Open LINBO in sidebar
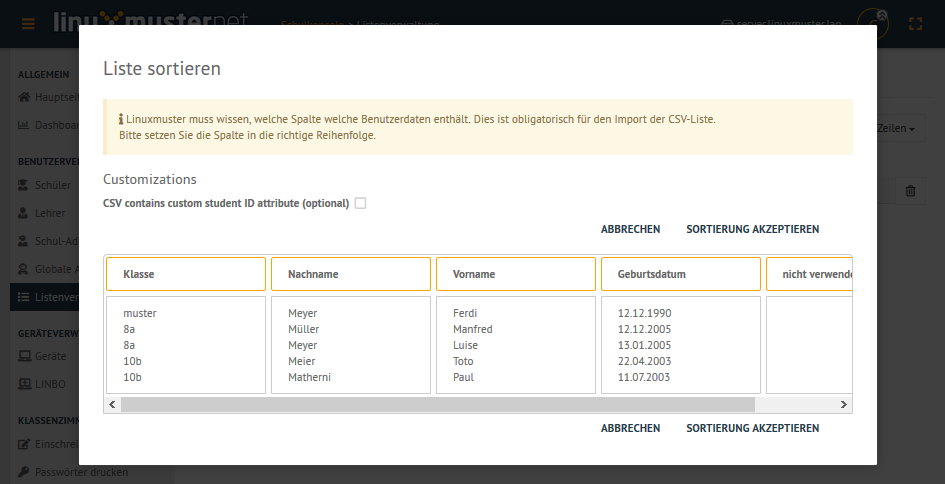945x484 pixels. click(51, 384)
